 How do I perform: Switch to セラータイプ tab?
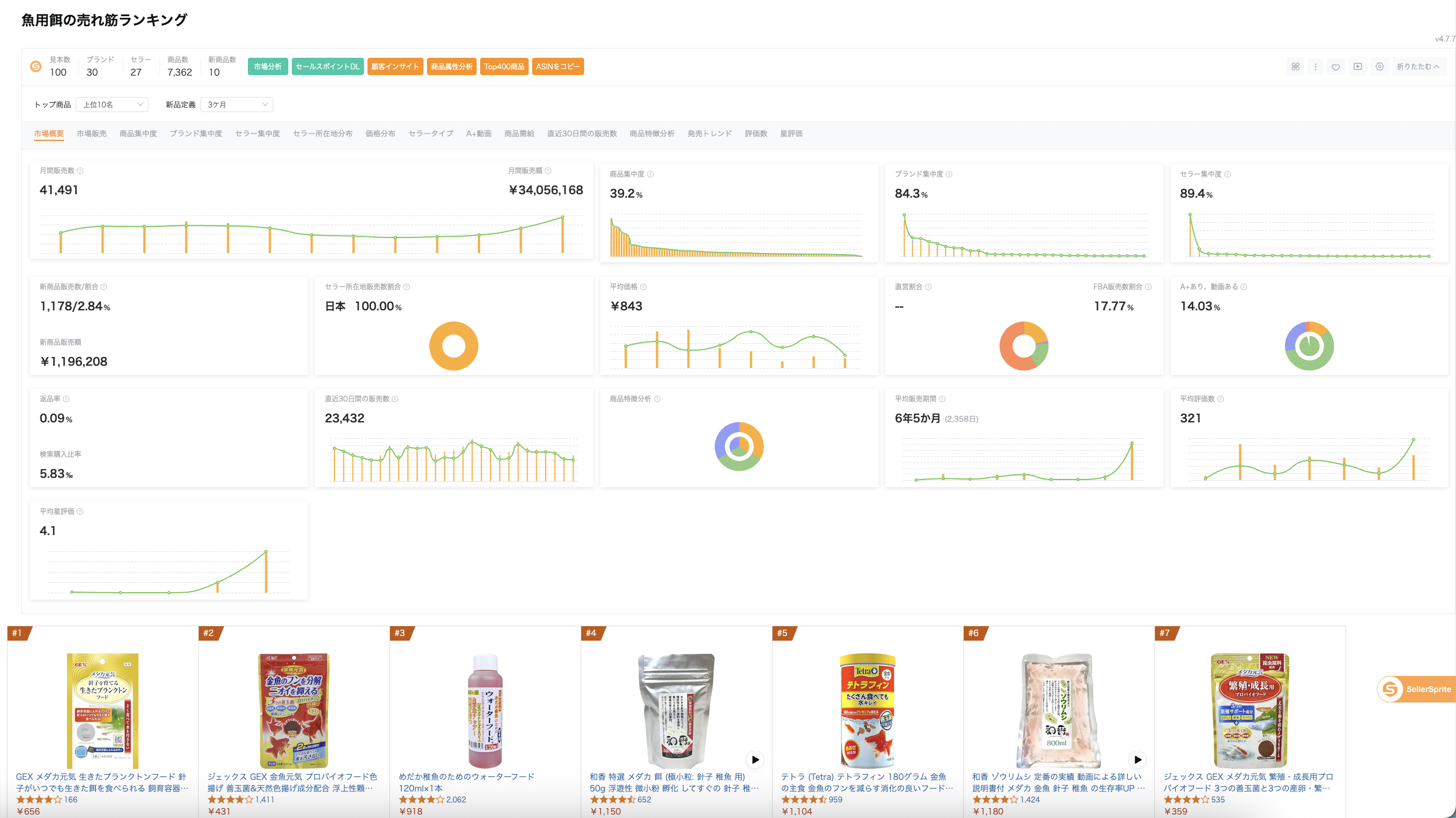point(431,133)
